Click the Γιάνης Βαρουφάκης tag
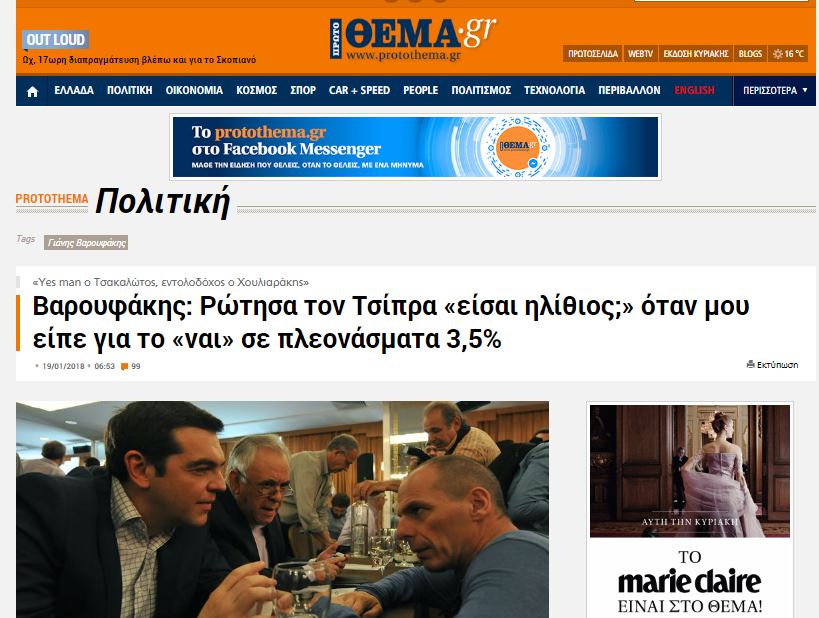 pyautogui.click(x=86, y=242)
